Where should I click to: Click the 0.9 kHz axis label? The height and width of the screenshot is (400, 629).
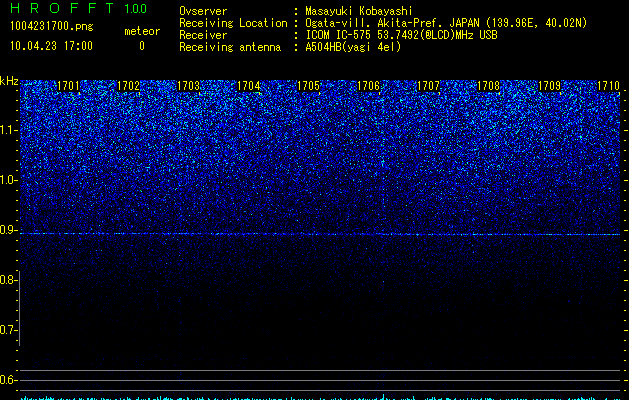[9, 230]
